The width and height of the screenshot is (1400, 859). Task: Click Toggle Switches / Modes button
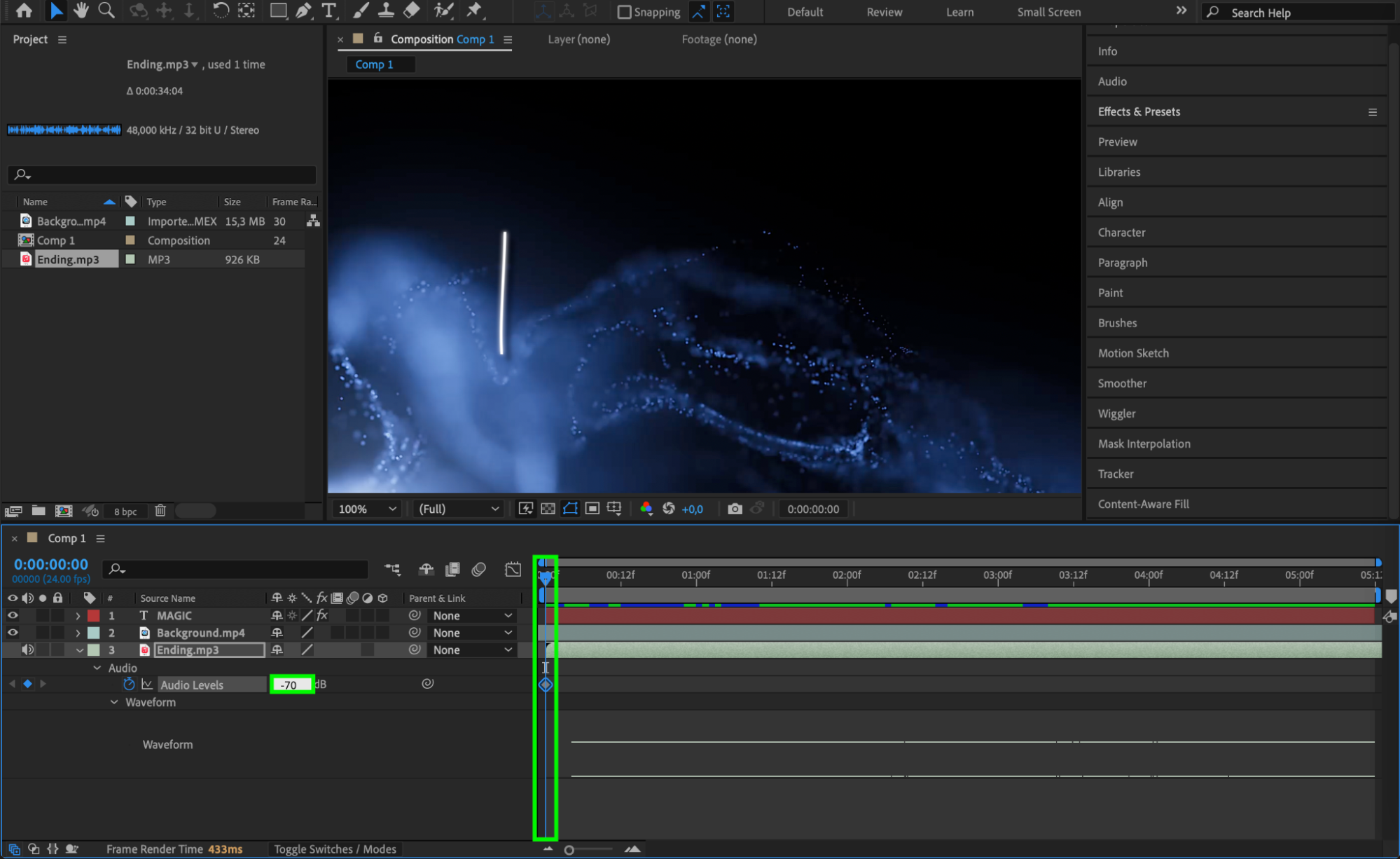click(x=335, y=849)
